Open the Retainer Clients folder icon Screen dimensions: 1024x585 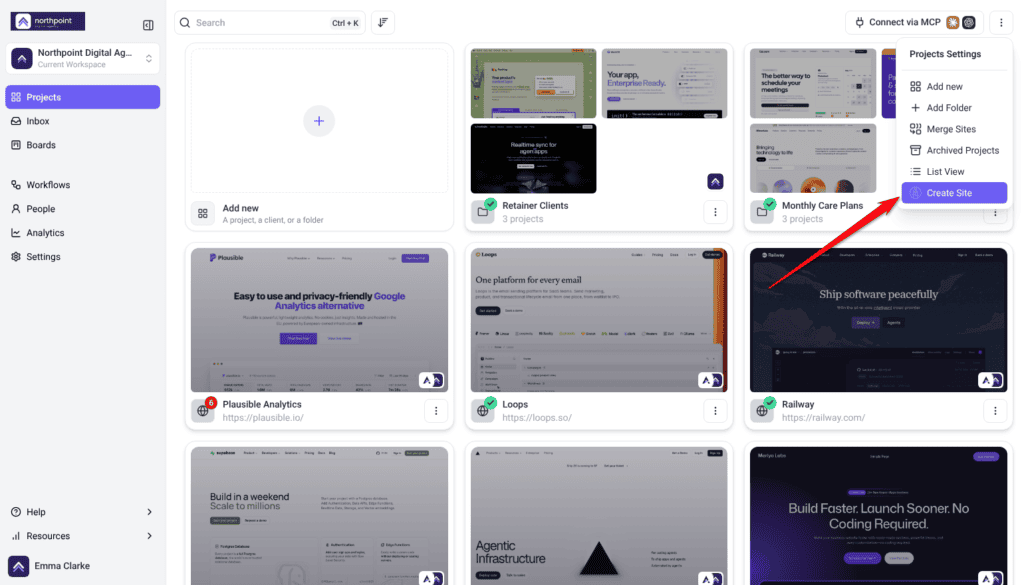[483, 212]
